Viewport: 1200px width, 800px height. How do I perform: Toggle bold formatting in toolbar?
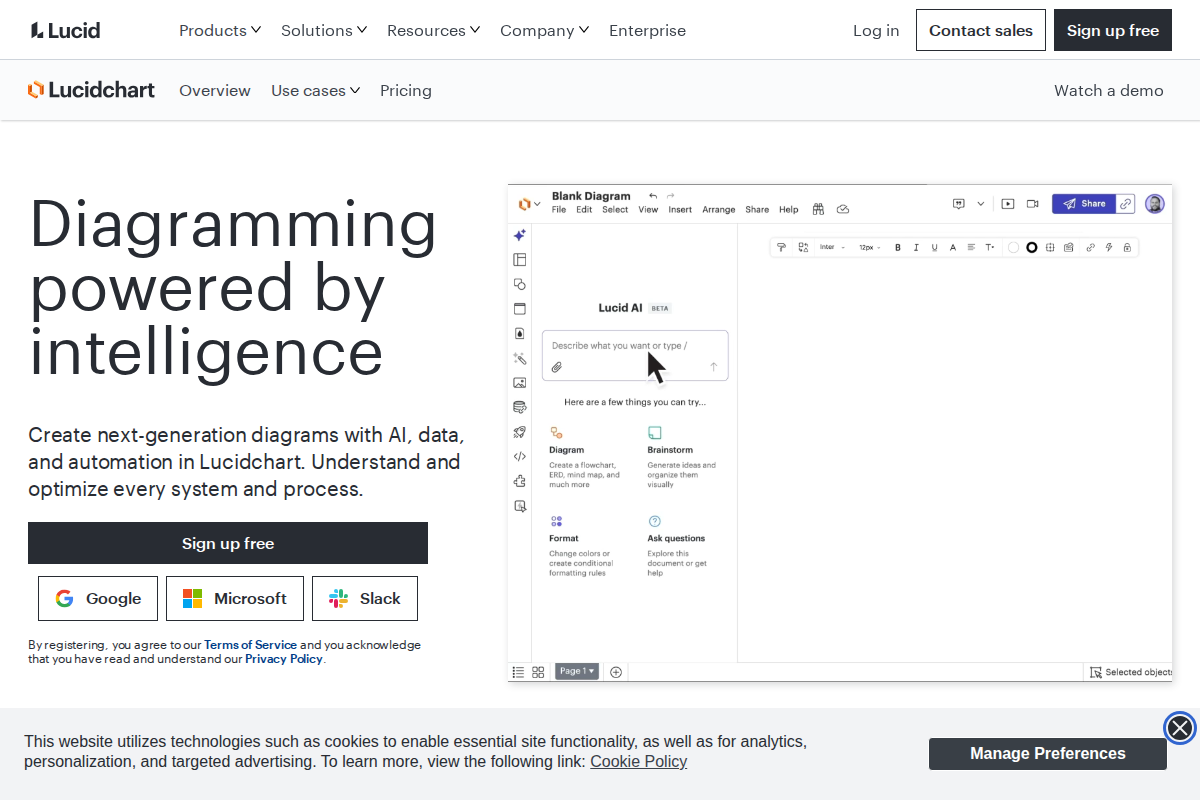(x=898, y=247)
